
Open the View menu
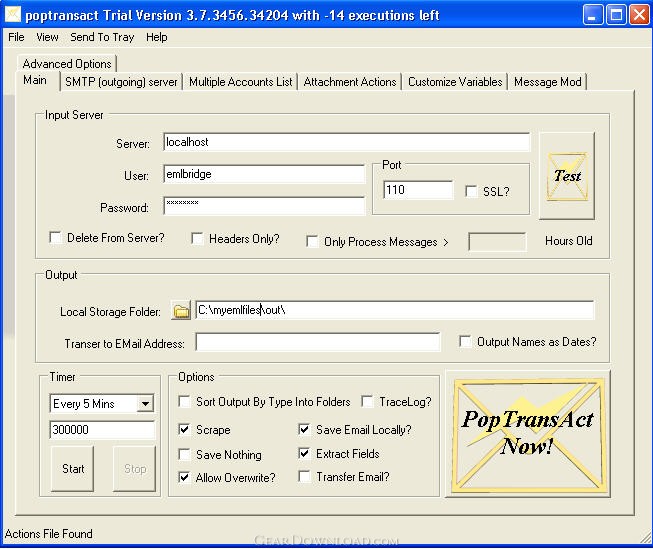47,37
